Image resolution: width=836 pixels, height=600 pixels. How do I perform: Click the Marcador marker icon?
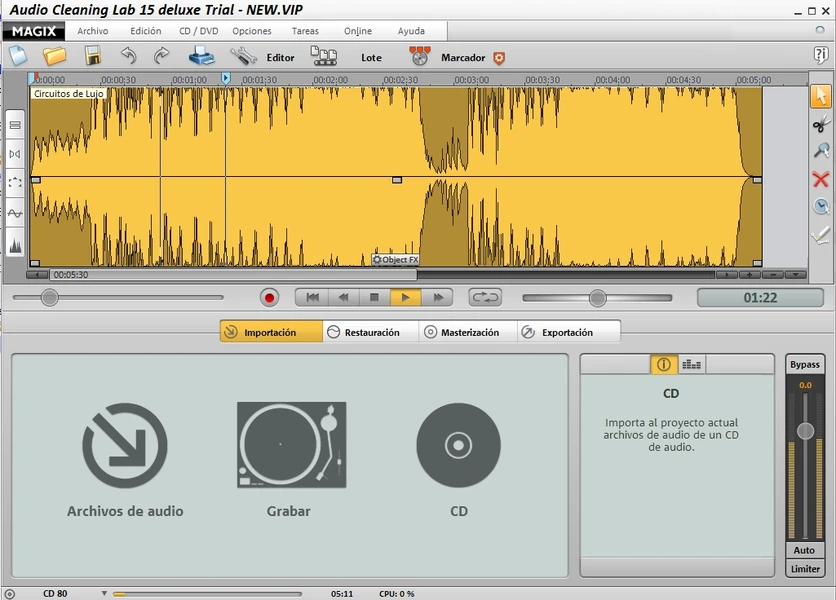pos(420,55)
